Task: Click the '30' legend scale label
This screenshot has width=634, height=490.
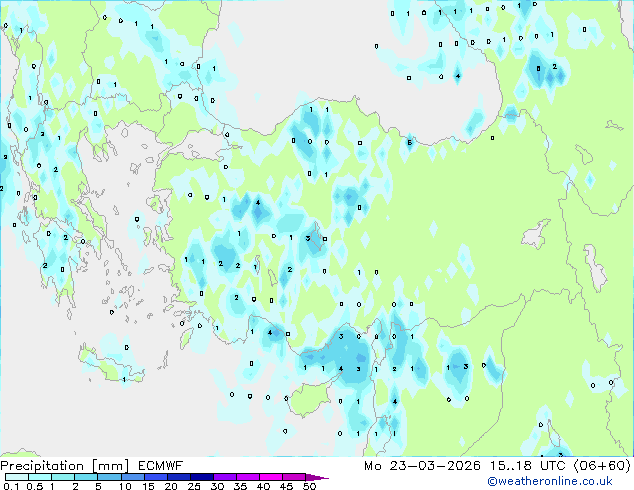Action: (217, 486)
